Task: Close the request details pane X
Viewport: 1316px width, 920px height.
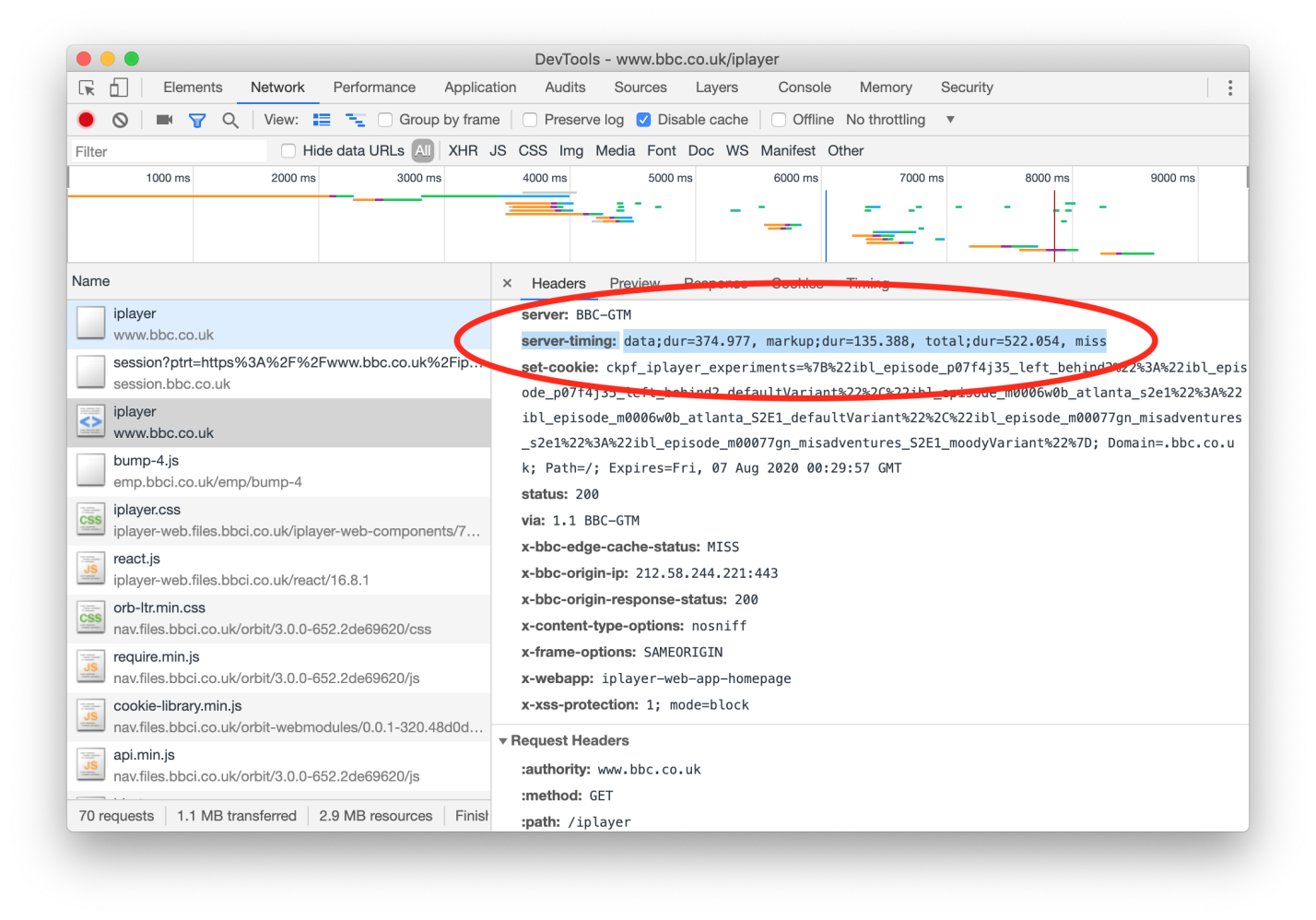Action: point(507,283)
